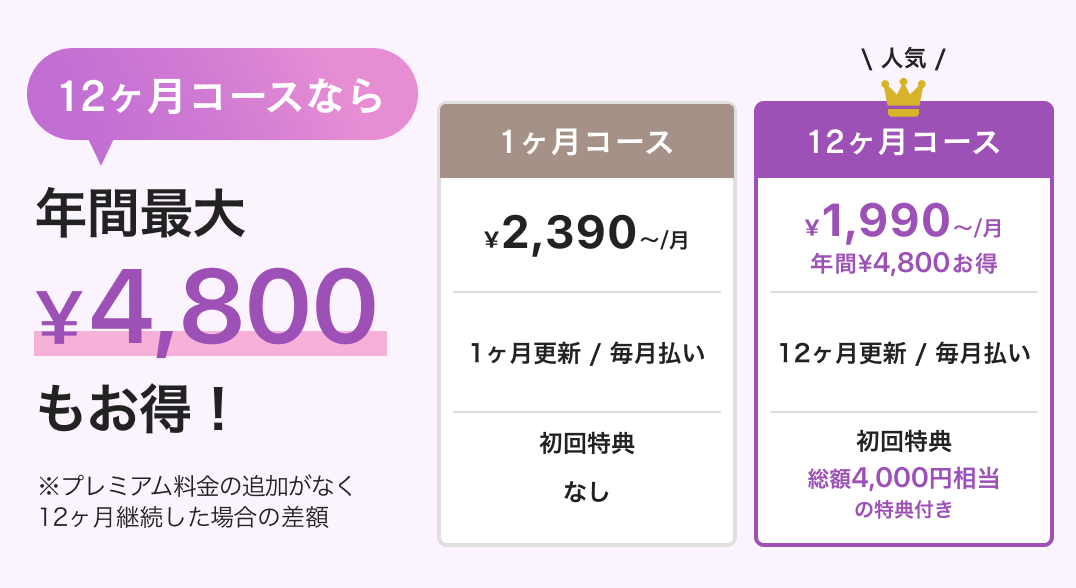Click 初回特典 in the 1ヶ月 card
Screen dimensions: 1076x588
pos(587,443)
